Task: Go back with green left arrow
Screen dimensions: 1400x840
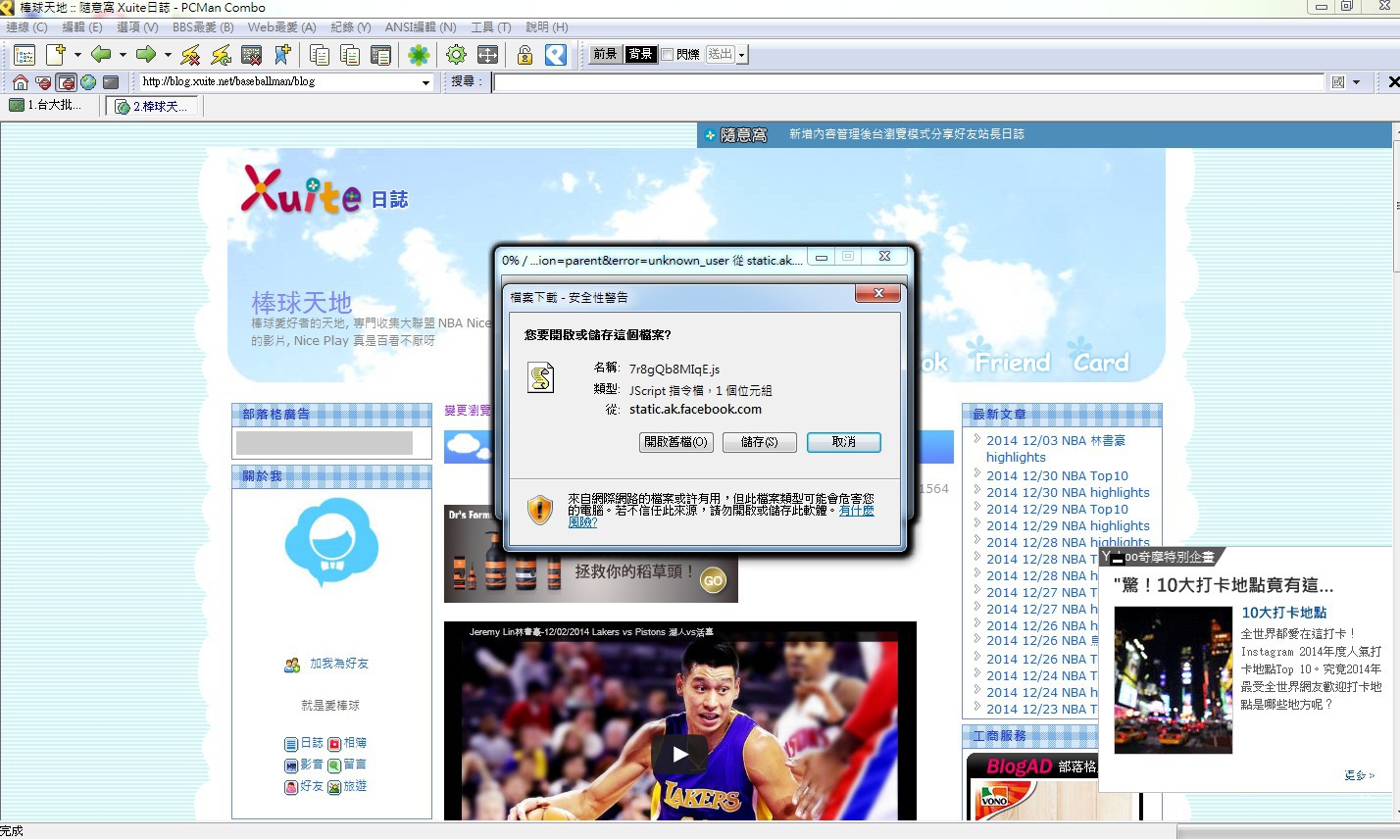Action: 101,55
